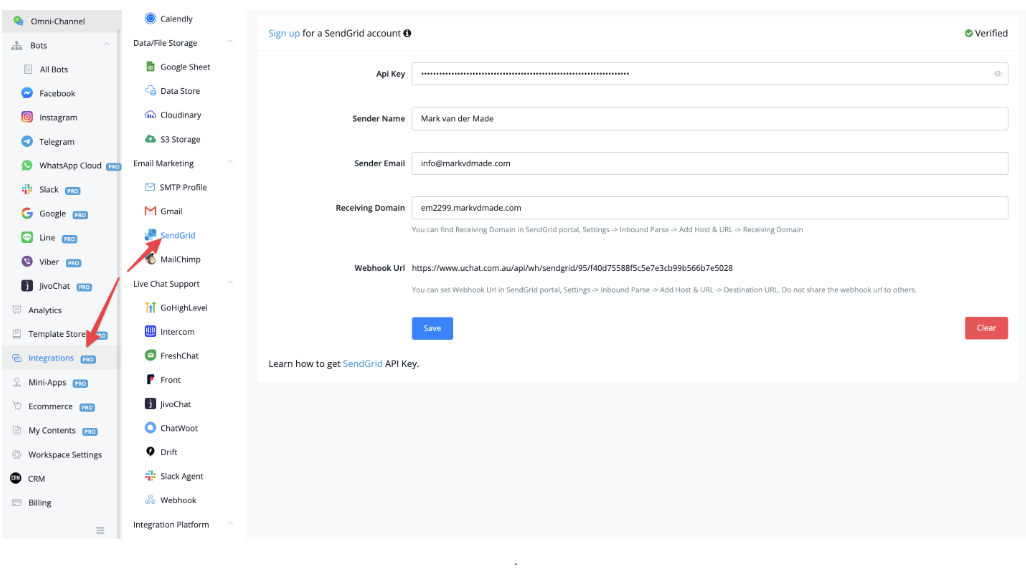Click the Webhook Url text

[x=572, y=268]
